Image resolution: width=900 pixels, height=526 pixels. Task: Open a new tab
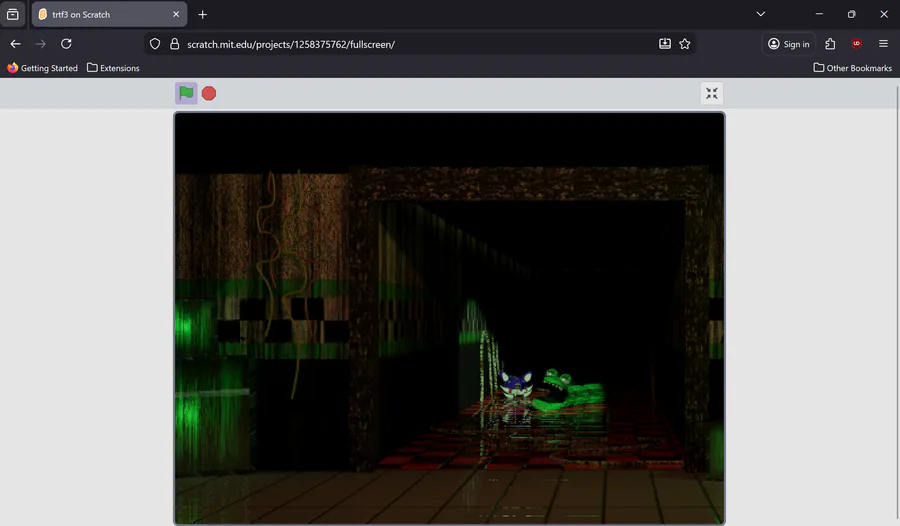203,14
